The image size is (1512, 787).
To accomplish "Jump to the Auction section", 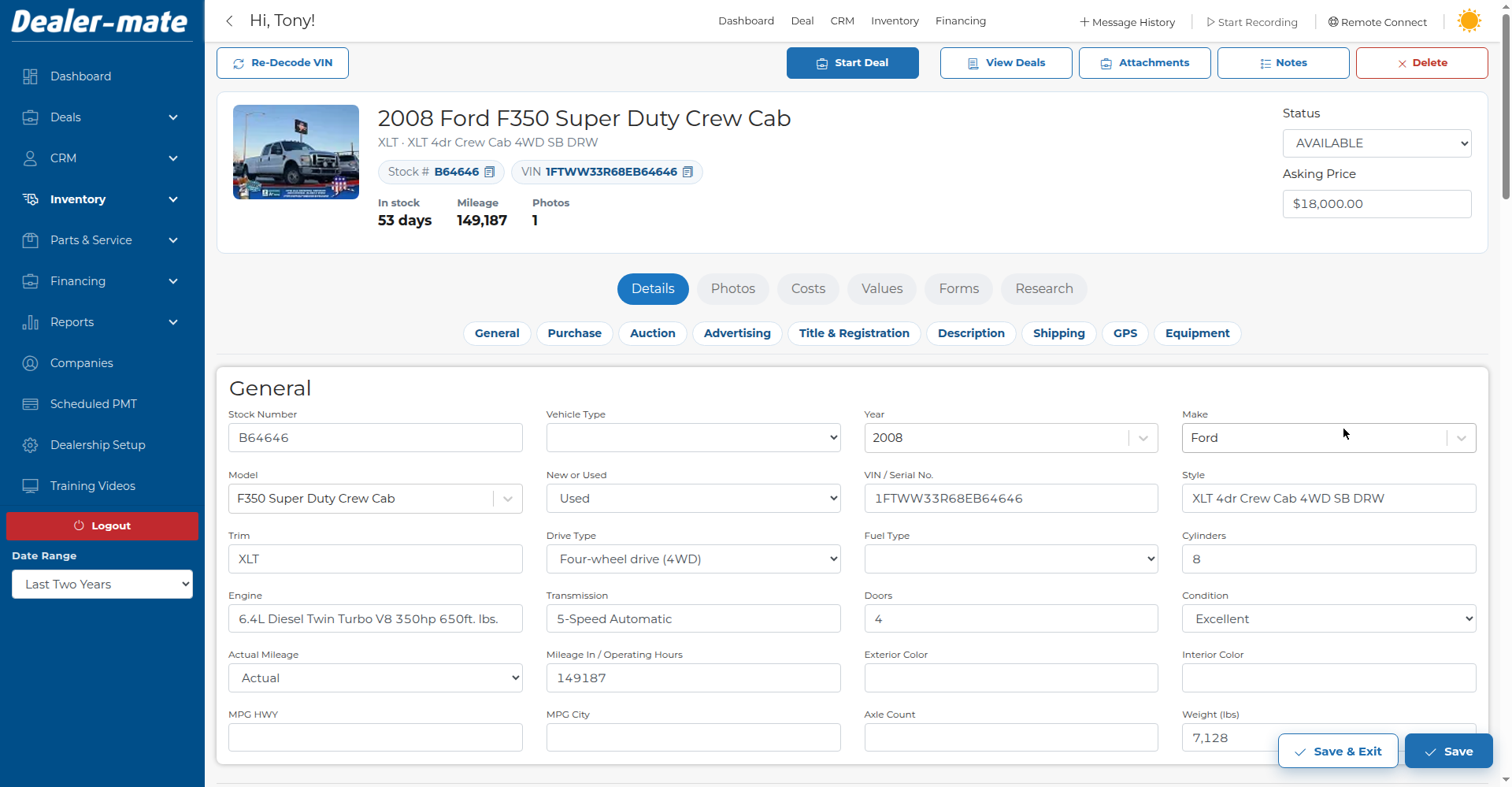I will (652, 333).
